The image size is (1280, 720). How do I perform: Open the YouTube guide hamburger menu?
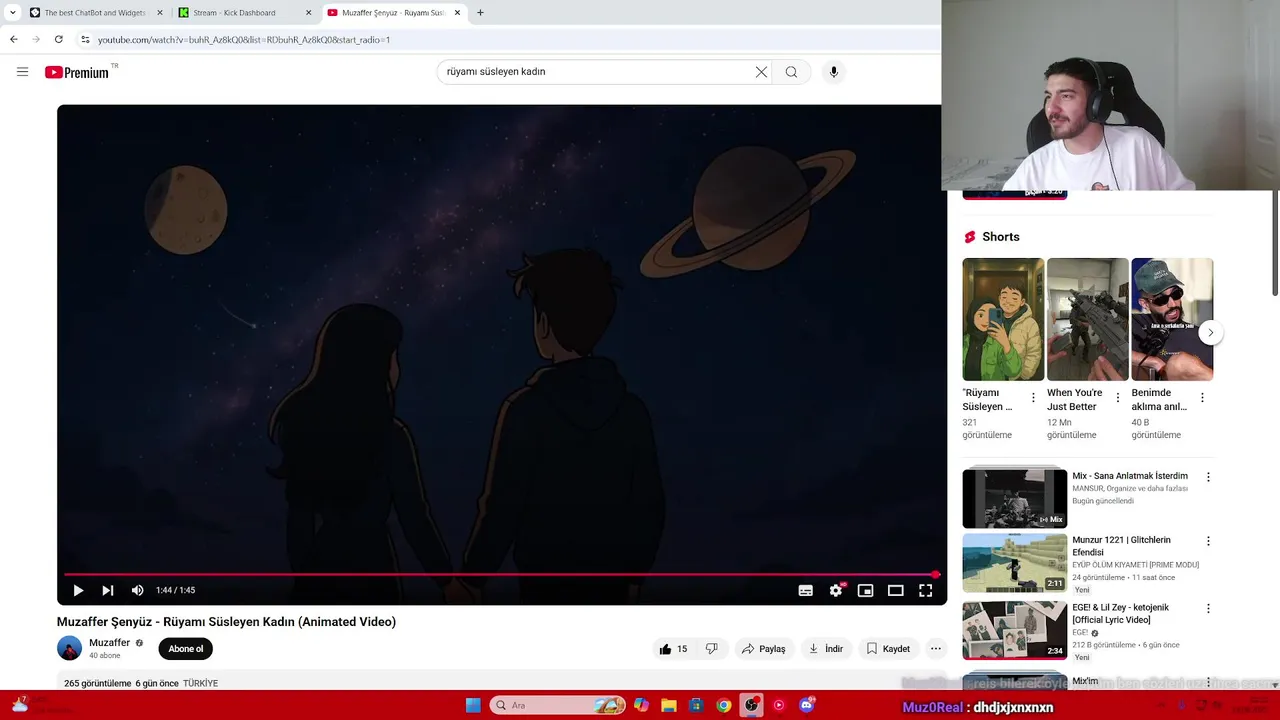(x=22, y=72)
